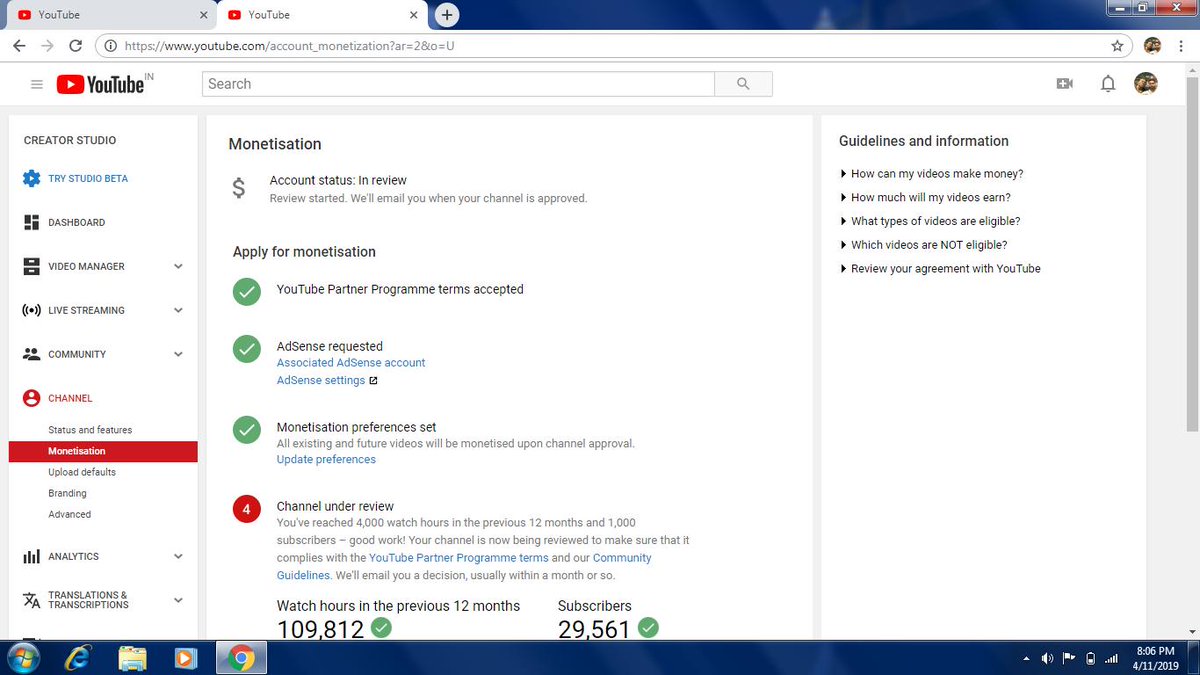The image size is (1200, 675).
Task: Open the account avatar in YouTube header
Action: [1146, 84]
